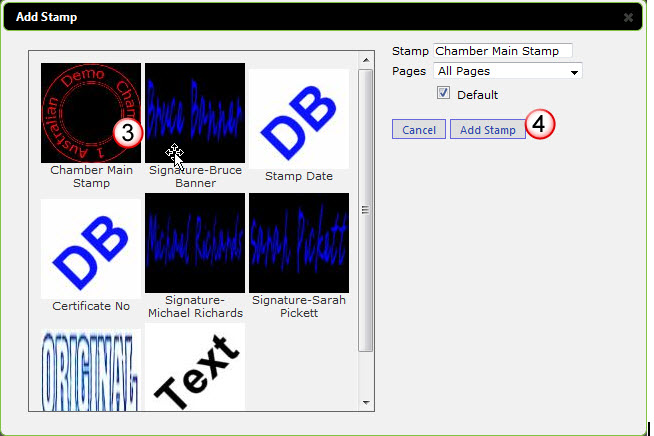Screen dimensions: 654x436
Task: Click the stamp list scrollbar handle
Action: click(365, 210)
